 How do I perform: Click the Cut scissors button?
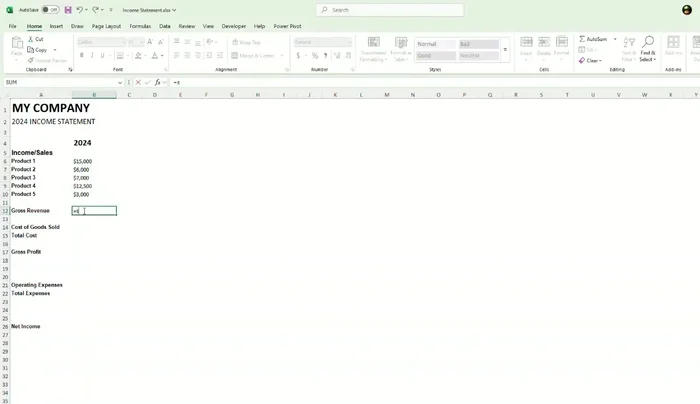(36, 39)
